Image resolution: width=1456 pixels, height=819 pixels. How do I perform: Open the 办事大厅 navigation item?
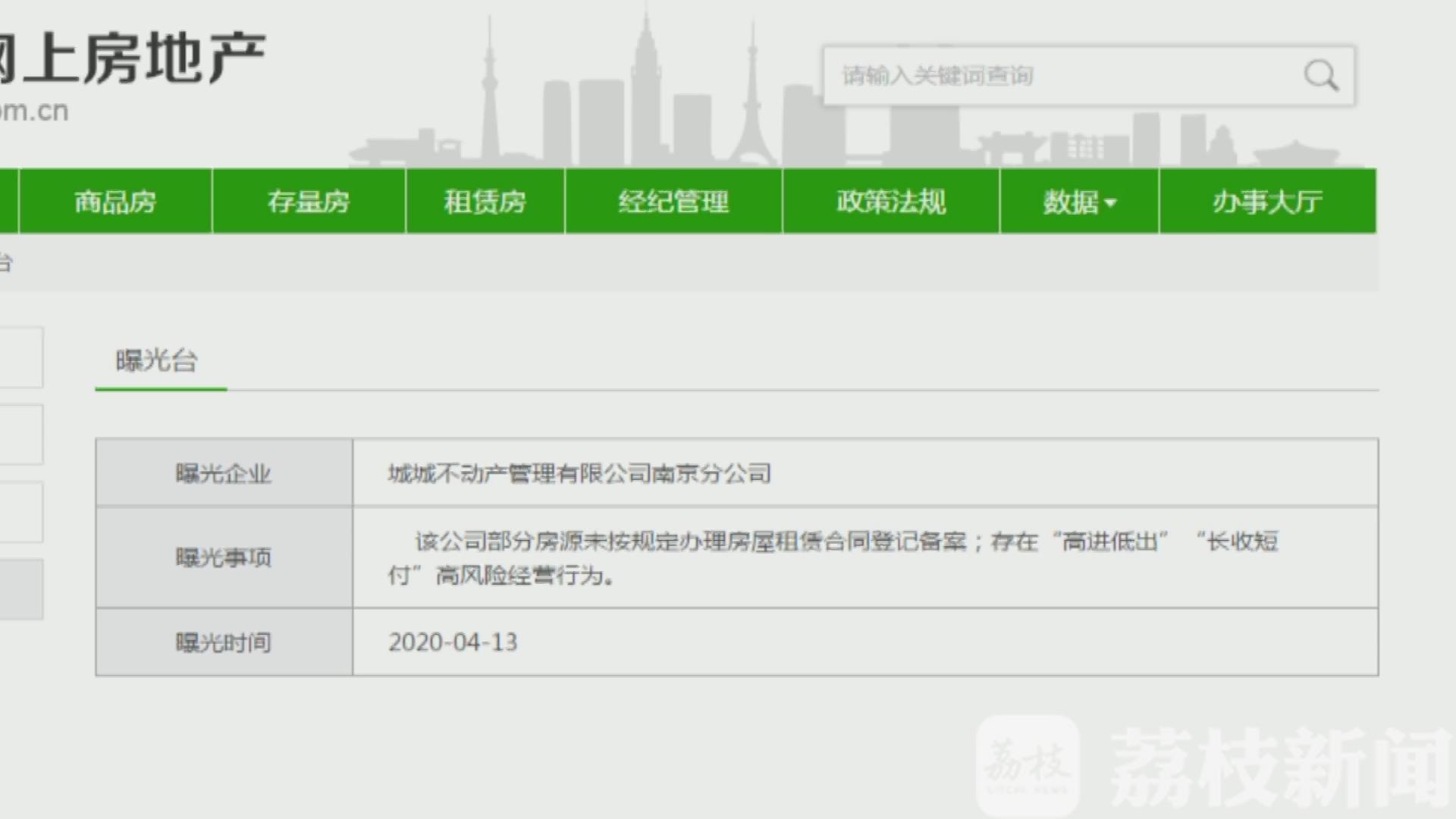1267,201
